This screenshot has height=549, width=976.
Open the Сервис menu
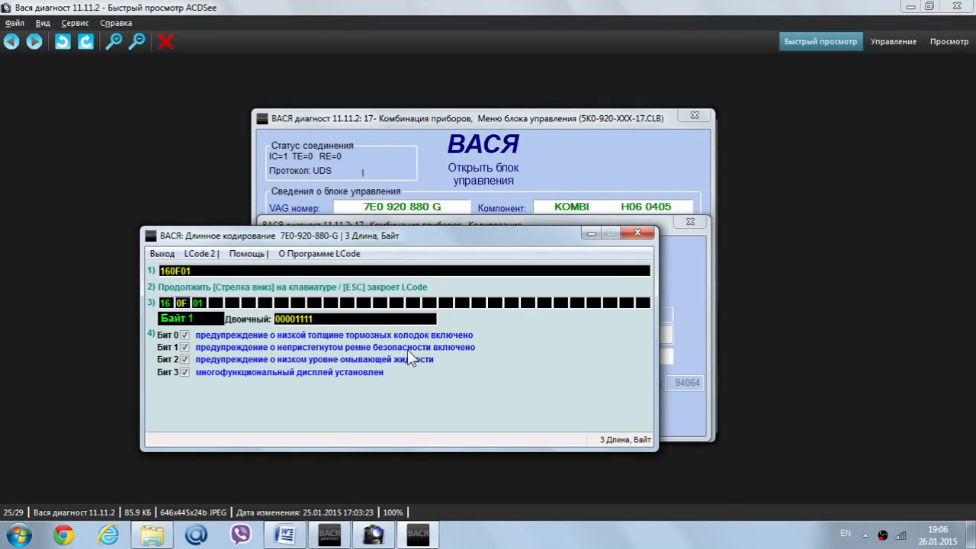coord(75,23)
